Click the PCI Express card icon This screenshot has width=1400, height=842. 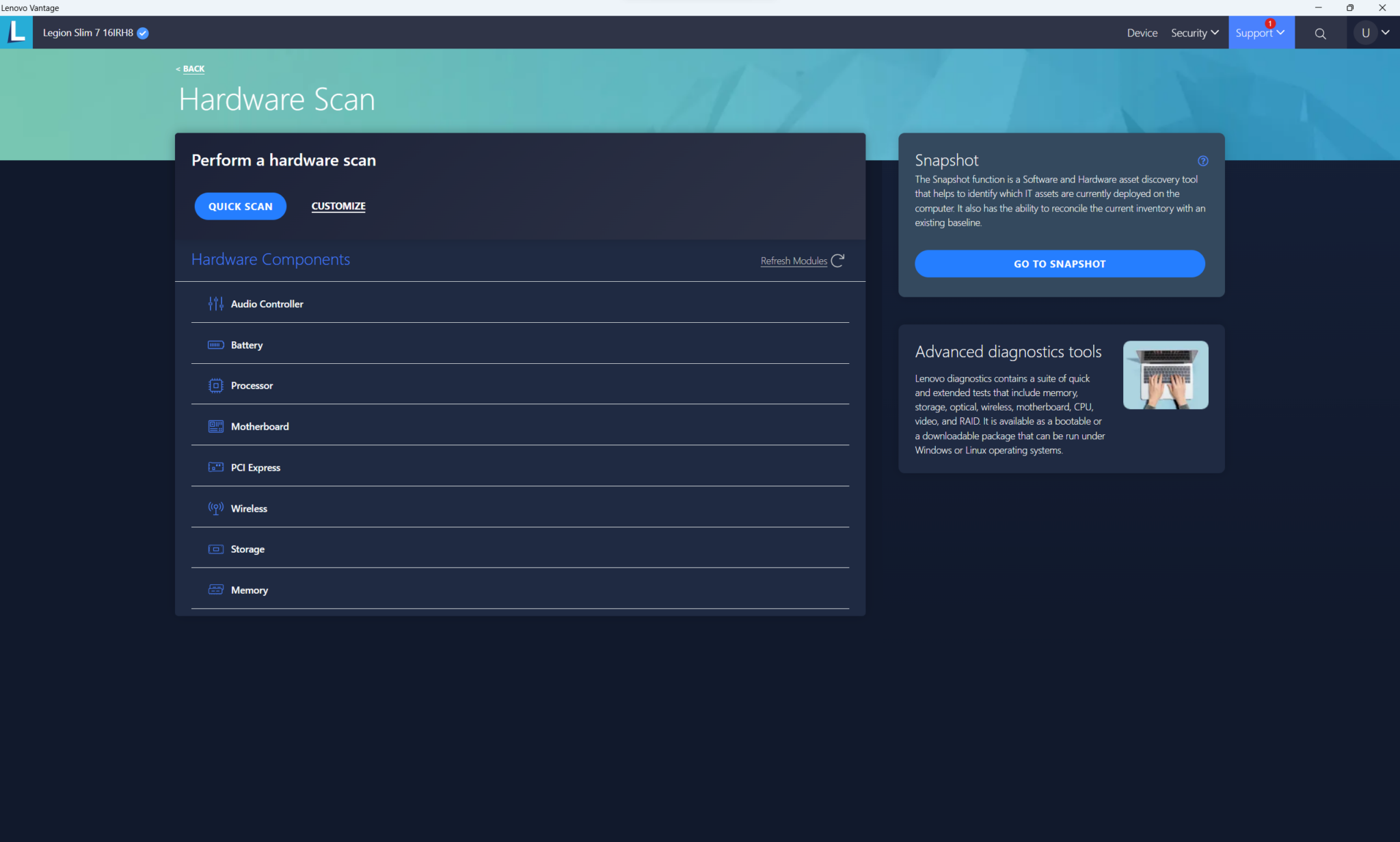coord(215,467)
